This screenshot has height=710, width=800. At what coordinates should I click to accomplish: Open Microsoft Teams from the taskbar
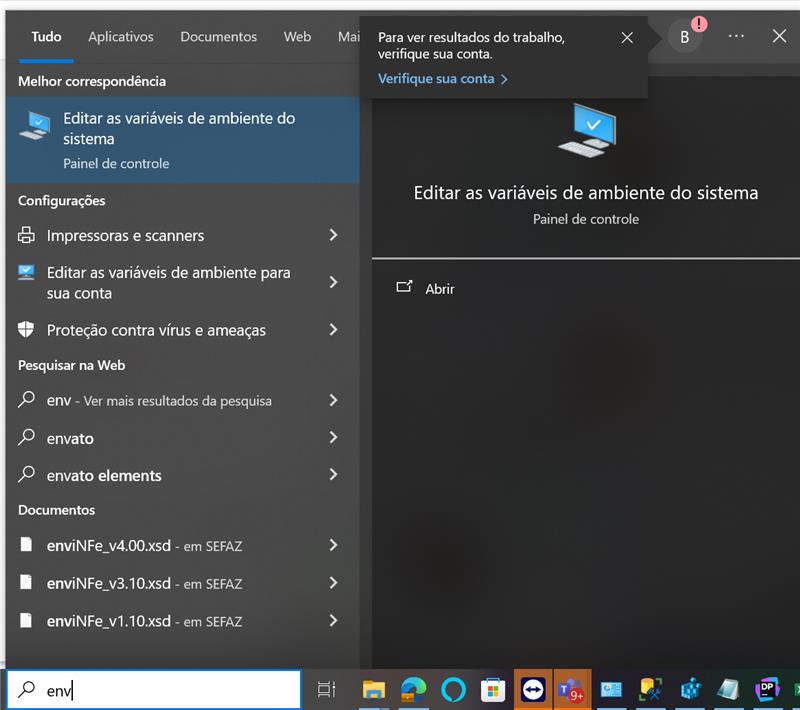pos(572,690)
